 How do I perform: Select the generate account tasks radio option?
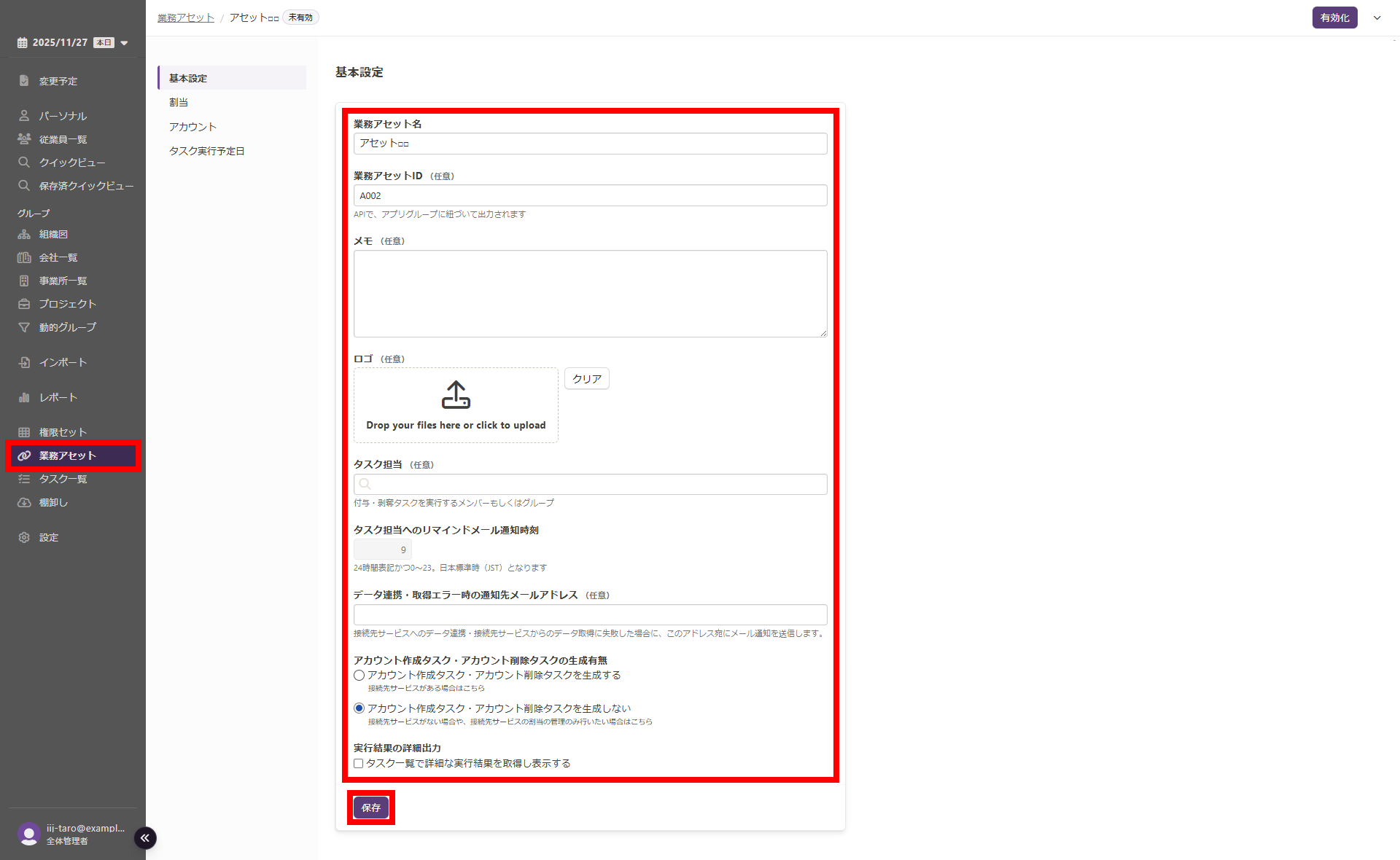(359, 676)
